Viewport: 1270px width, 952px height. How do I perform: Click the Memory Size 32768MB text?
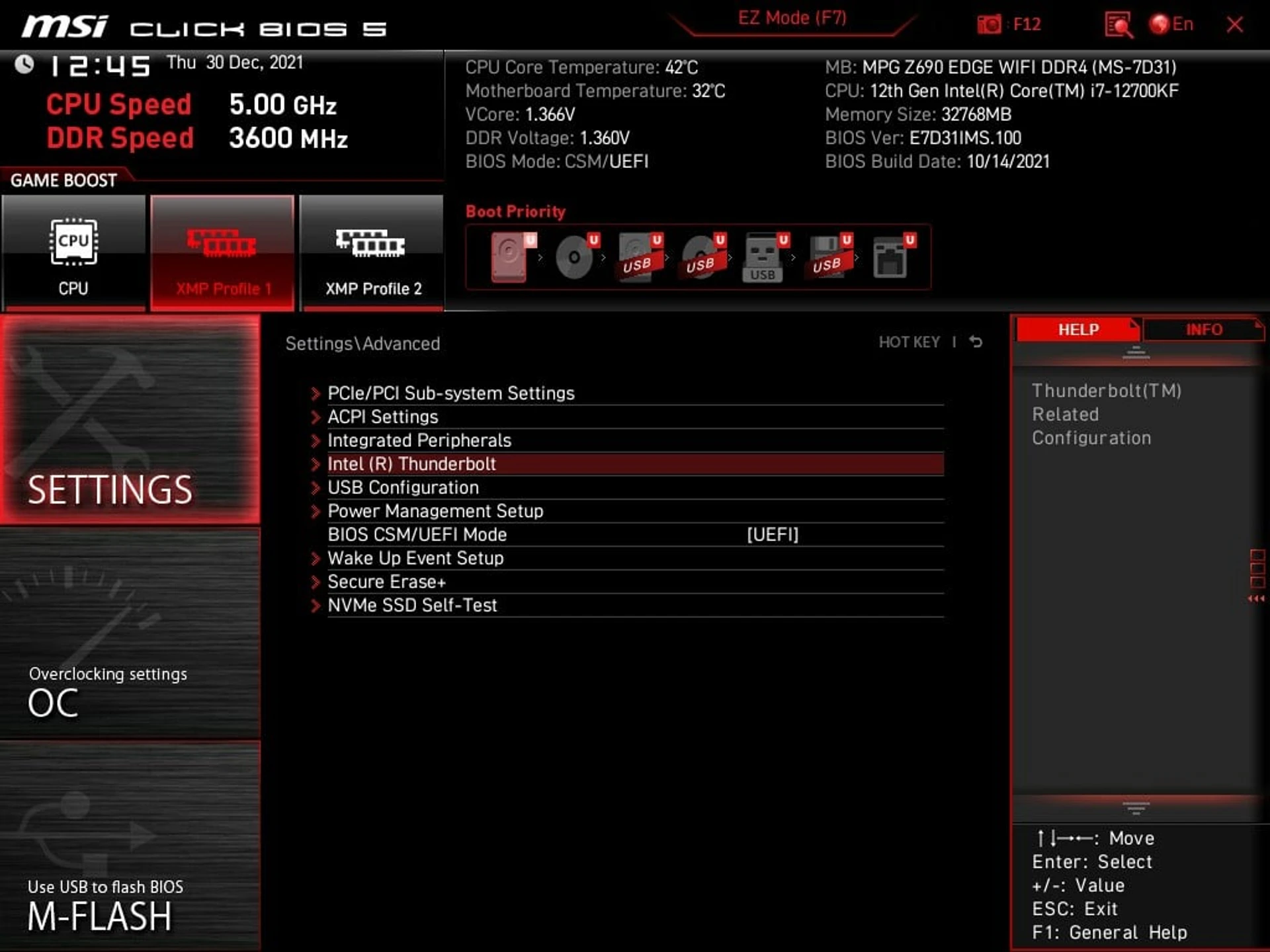click(x=918, y=114)
